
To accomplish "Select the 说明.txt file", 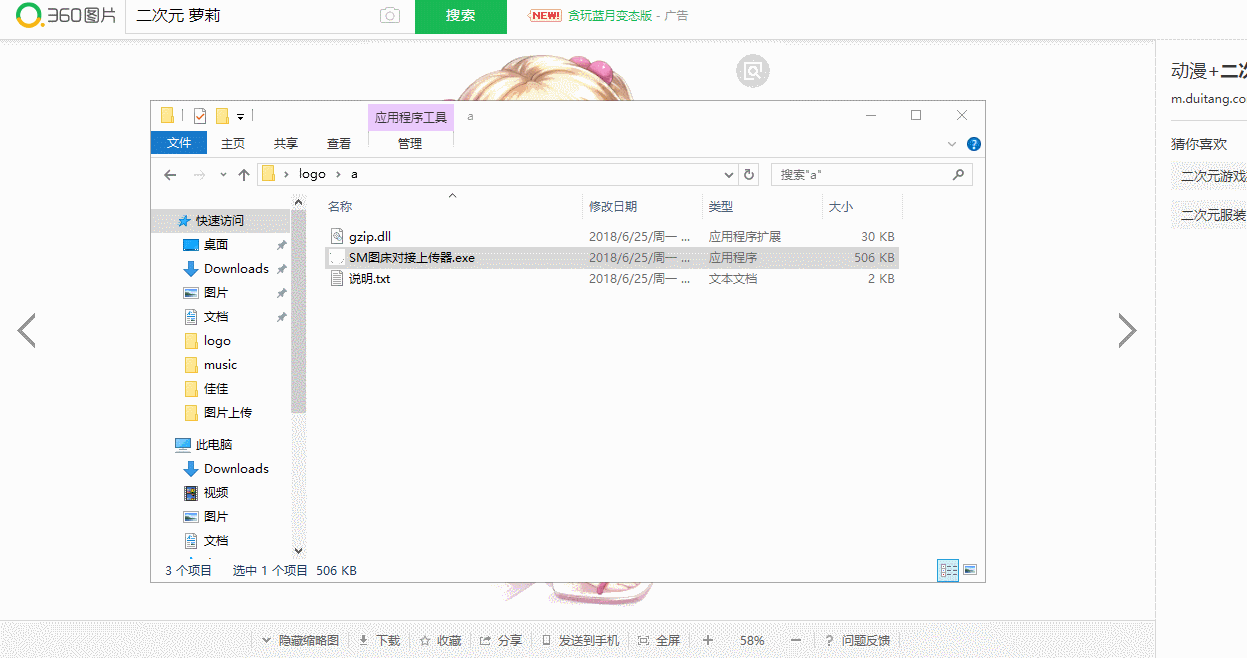I will click(x=368, y=278).
